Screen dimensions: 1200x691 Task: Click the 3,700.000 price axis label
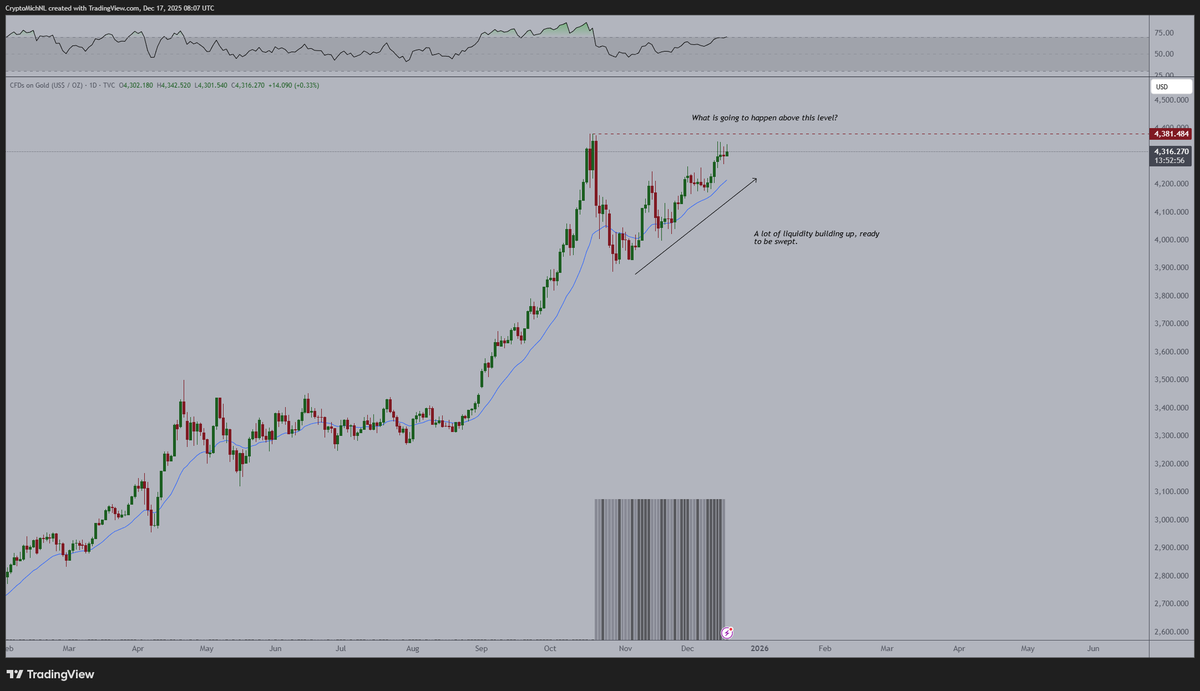[x=1170, y=324]
